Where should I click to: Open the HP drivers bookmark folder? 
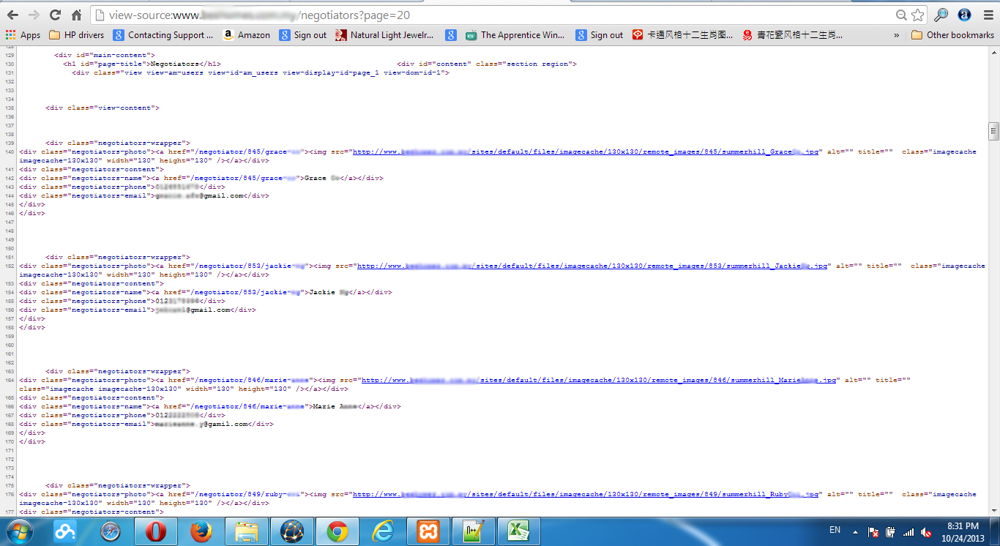pos(76,35)
